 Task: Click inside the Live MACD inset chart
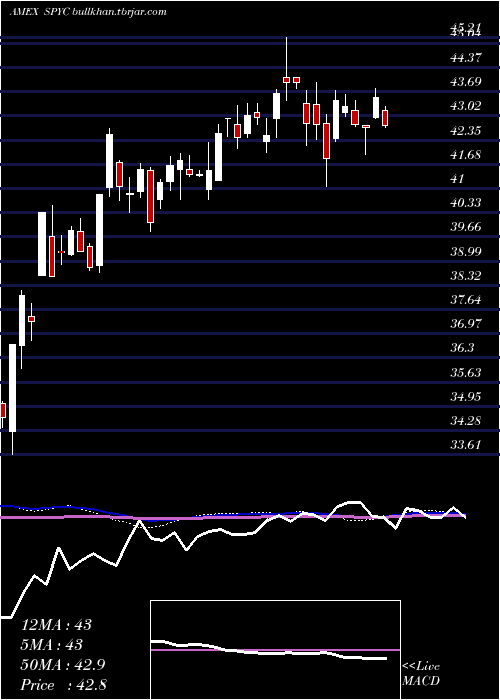(x=275, y=650)
